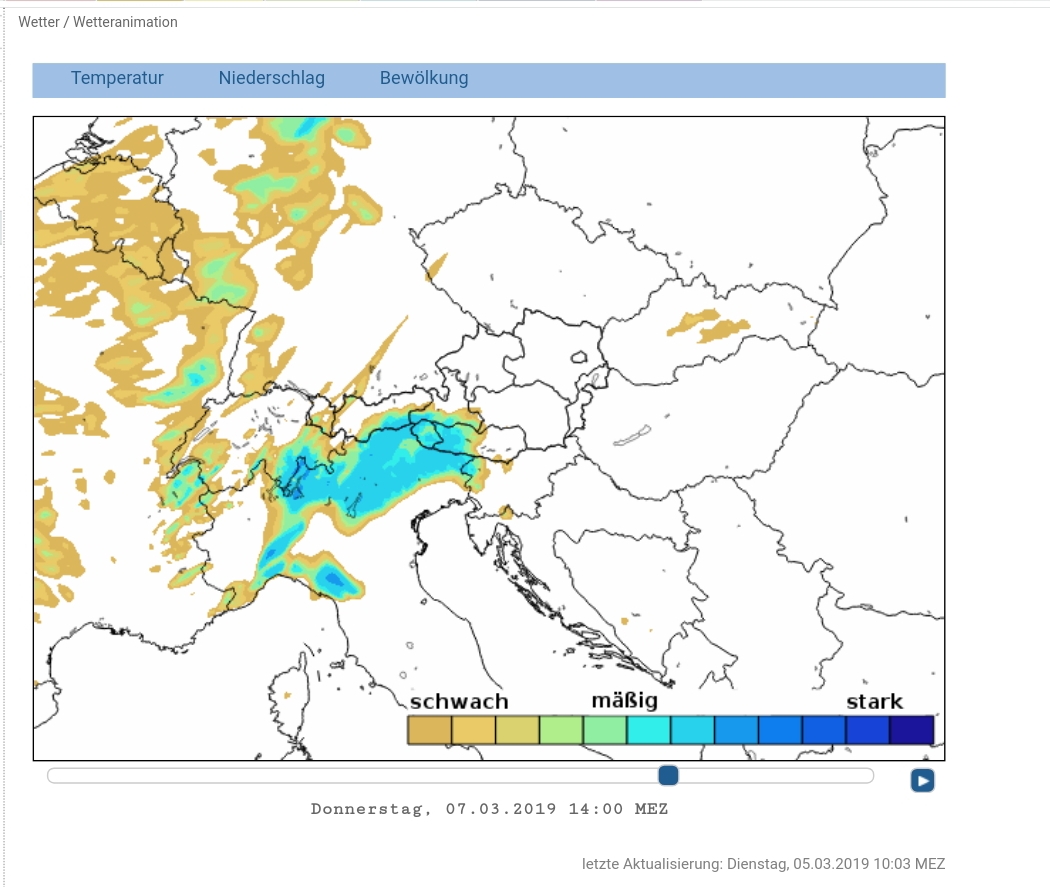Click the 'stark' legend label

click(x=875, y=702)
